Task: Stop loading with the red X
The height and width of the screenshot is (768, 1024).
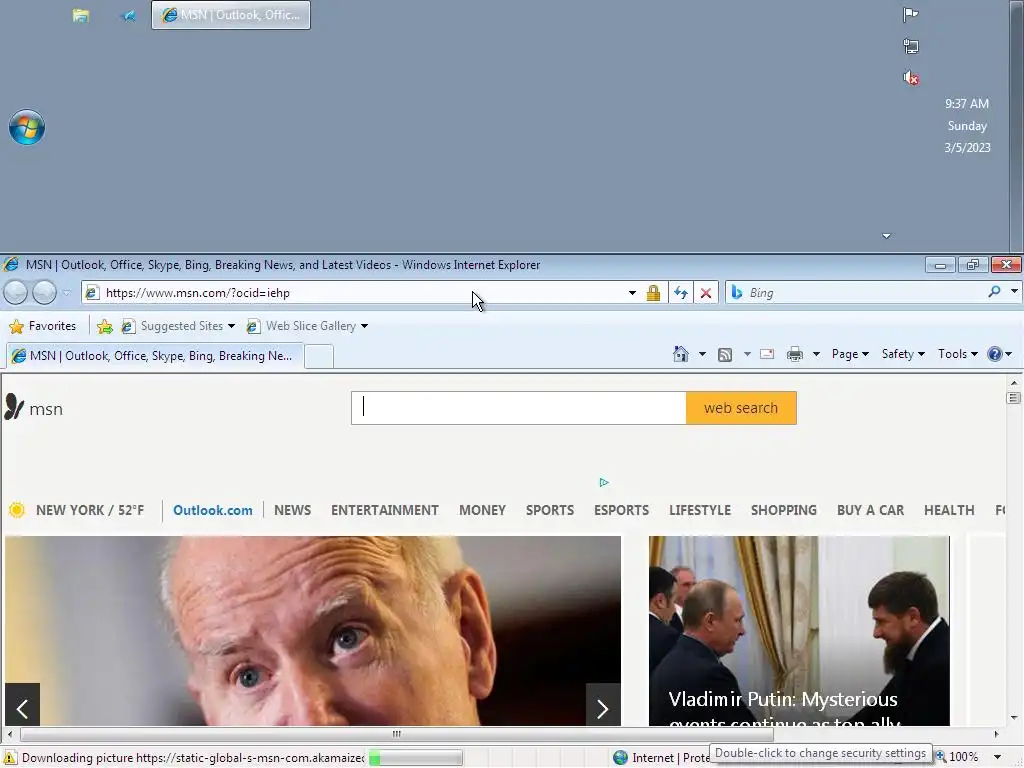Action: (706, 293)
